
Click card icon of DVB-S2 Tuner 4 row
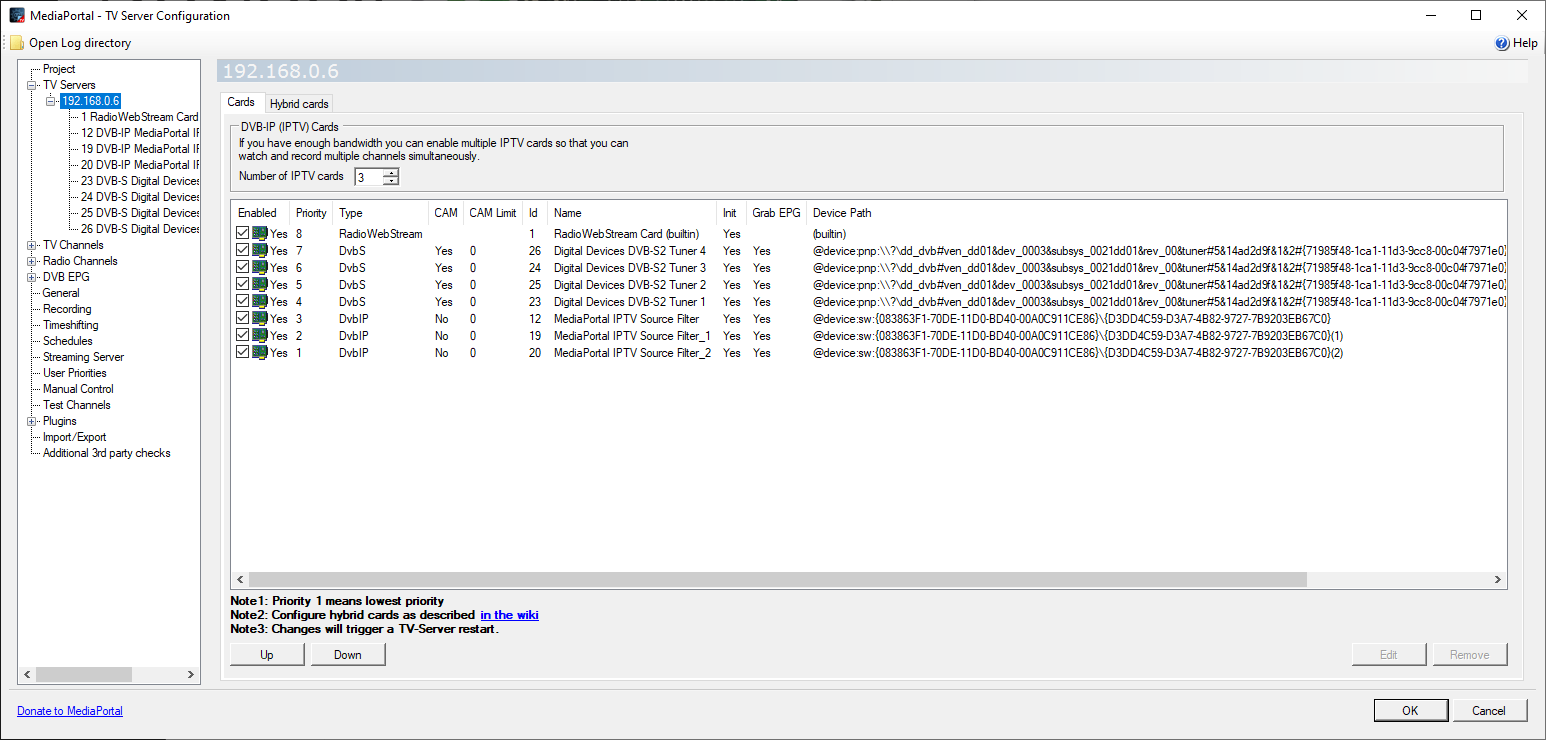tap(260, 250)
